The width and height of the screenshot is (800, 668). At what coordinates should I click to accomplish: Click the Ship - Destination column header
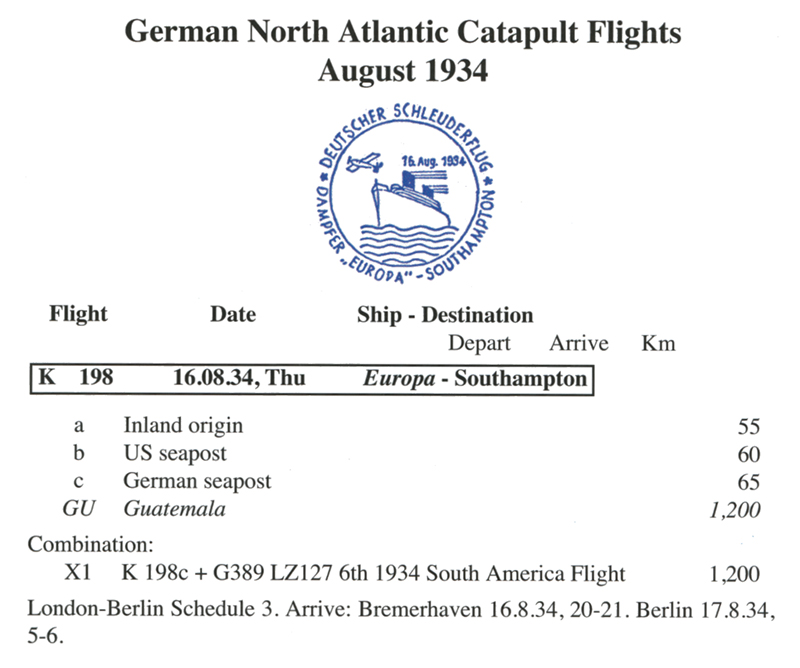coord(445,315)
